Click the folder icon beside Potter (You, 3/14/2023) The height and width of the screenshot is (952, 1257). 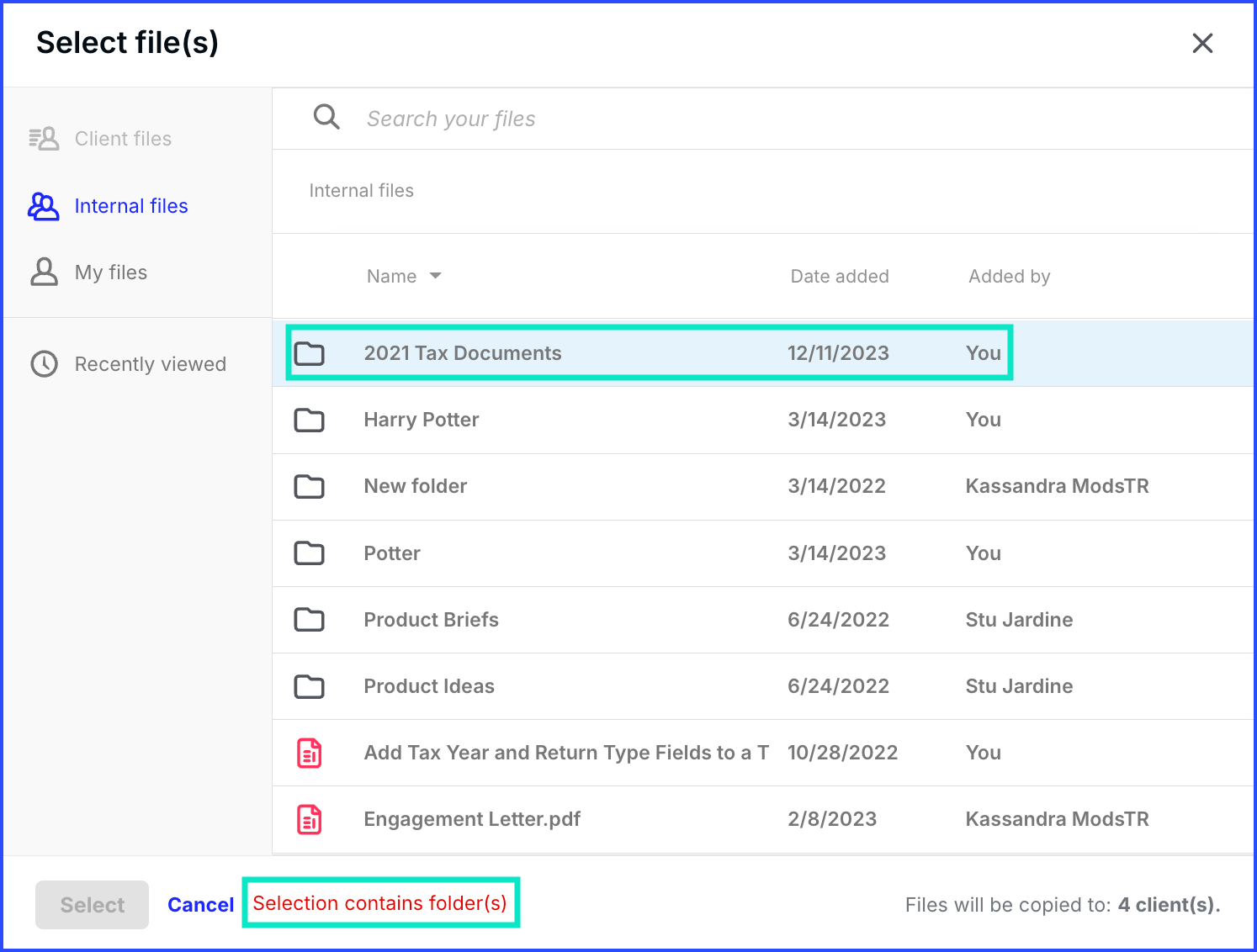(309, 553)
